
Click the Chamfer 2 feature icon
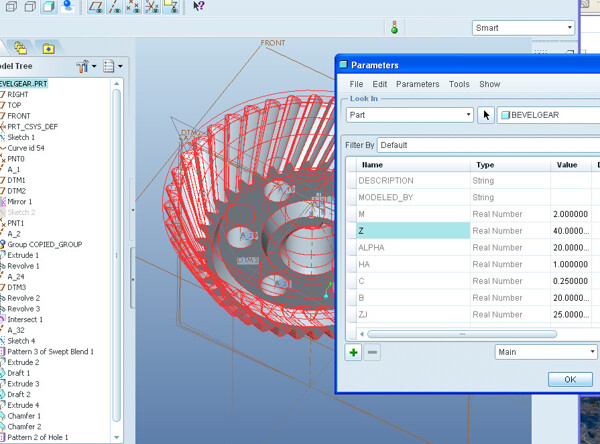pyautogui.click(x=2, y=426)
